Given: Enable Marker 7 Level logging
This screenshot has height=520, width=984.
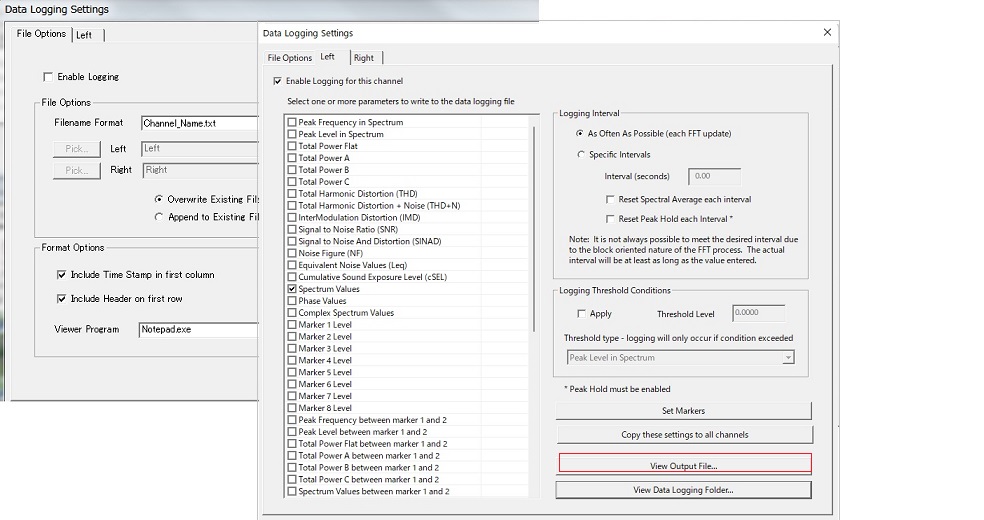Looking at the screenshot, I should point(292,396).
